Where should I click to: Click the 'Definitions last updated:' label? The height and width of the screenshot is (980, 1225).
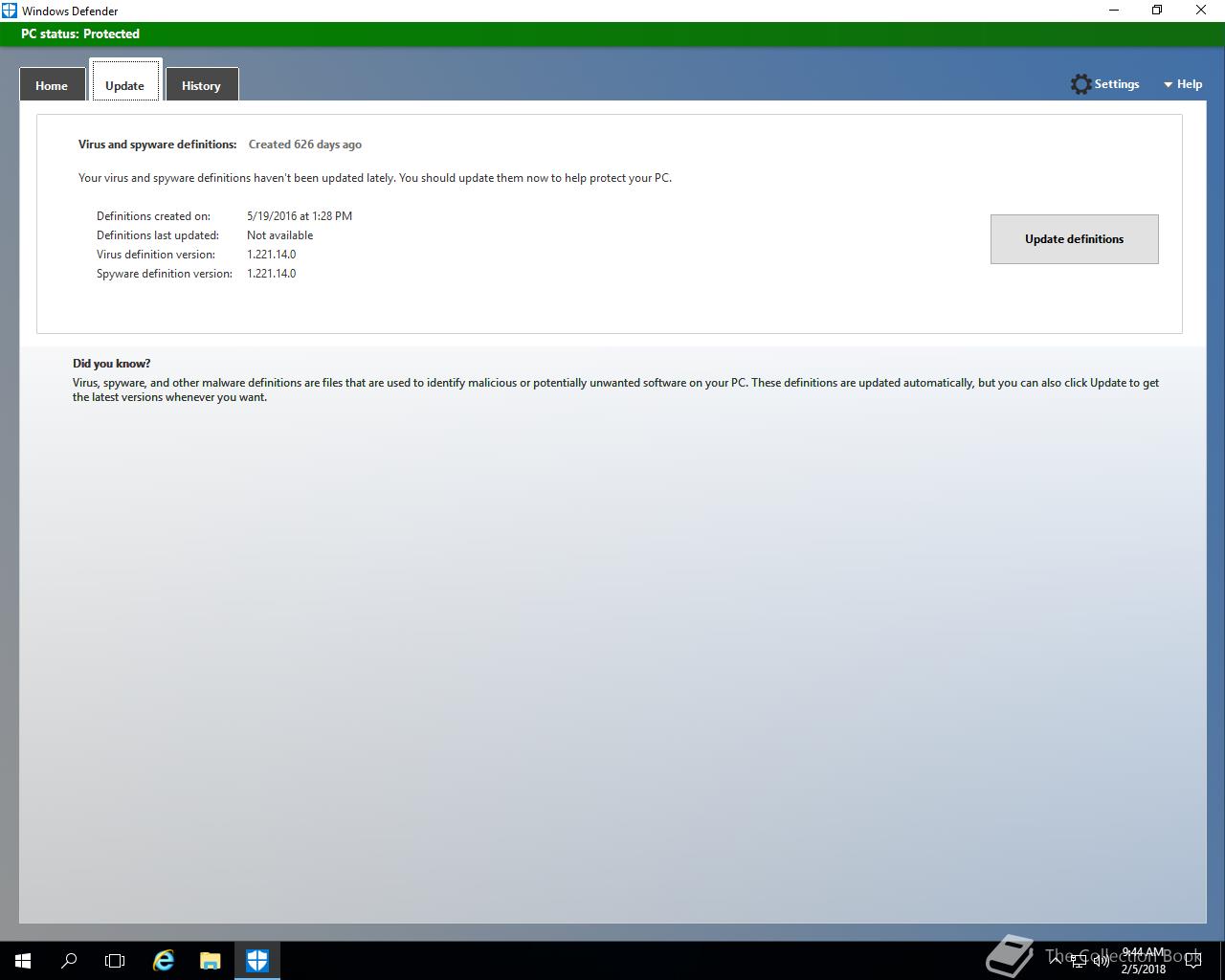point(158,235)
